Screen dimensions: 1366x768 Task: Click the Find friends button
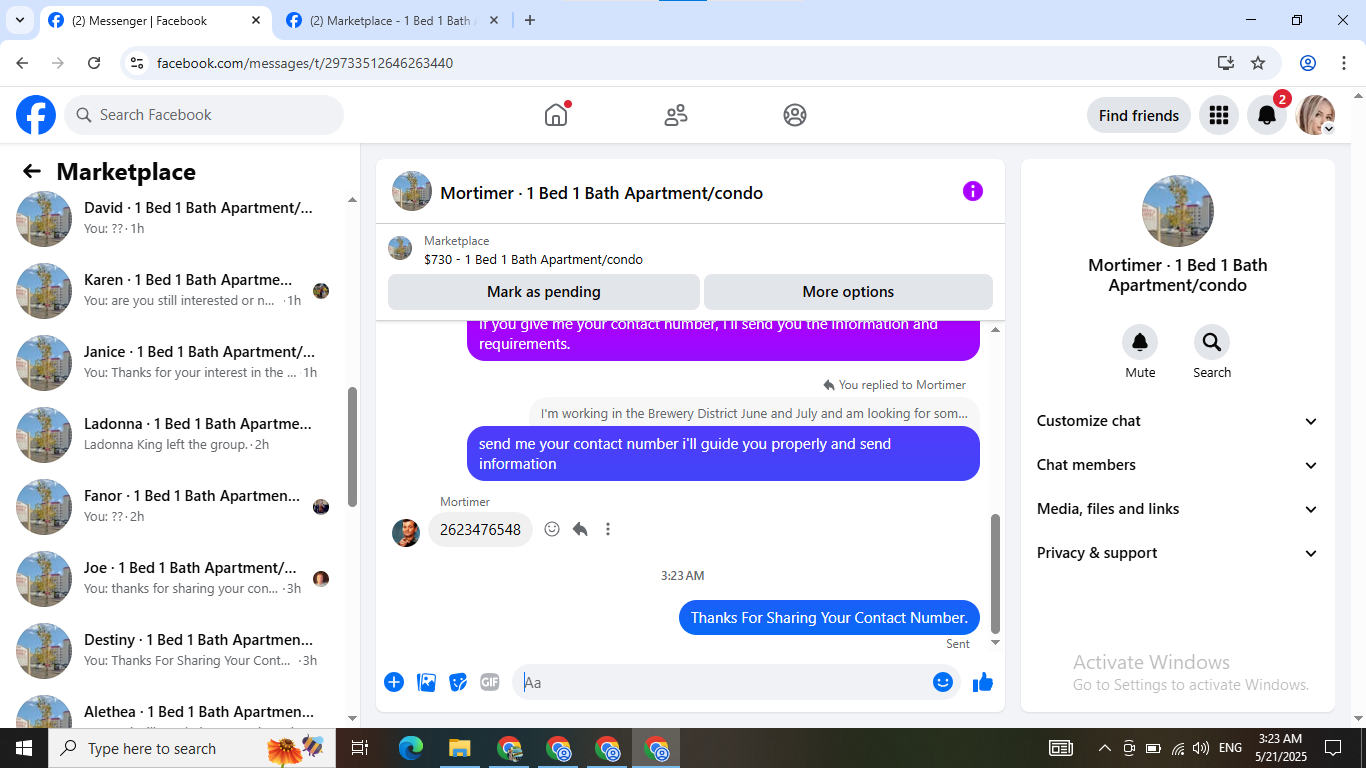tap(1139, 115)
